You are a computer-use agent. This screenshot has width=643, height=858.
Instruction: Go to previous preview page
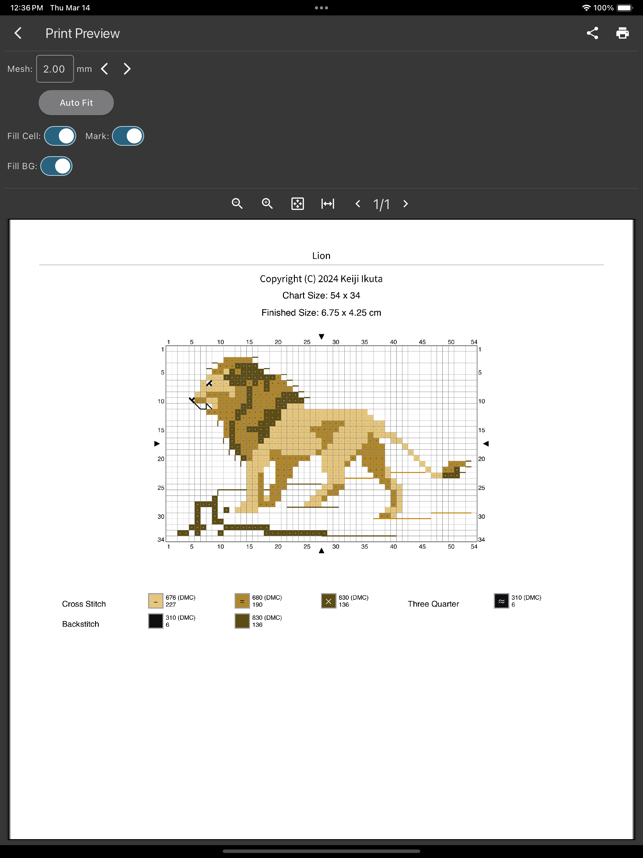(x=358, y=204)
